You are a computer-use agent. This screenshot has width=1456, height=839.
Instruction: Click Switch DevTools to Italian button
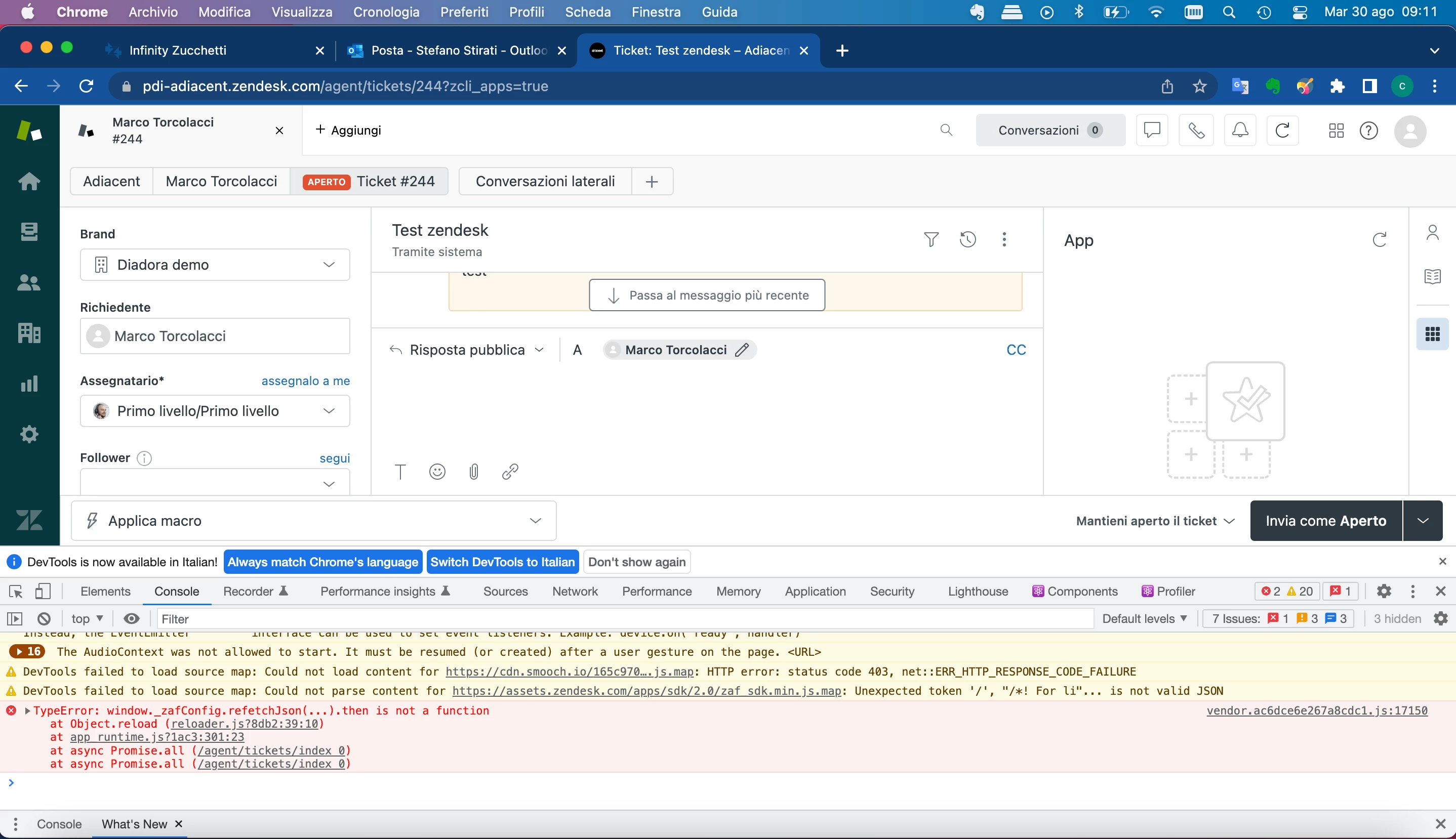coord(502,562)
